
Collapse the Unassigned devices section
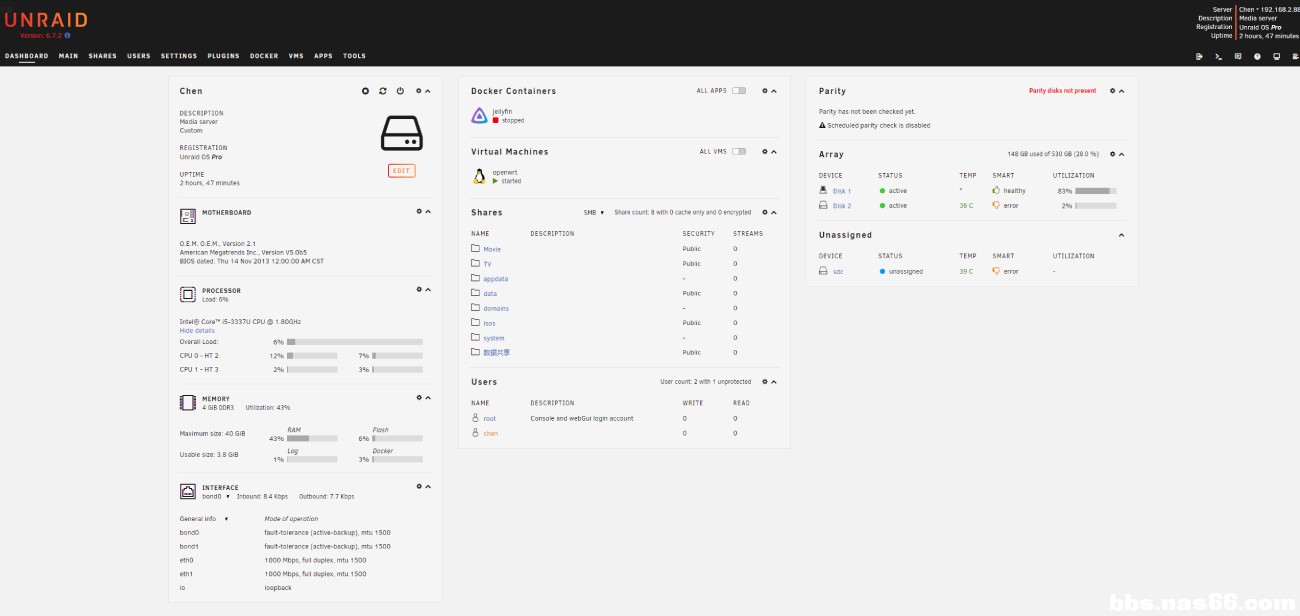click(1121, 236)
